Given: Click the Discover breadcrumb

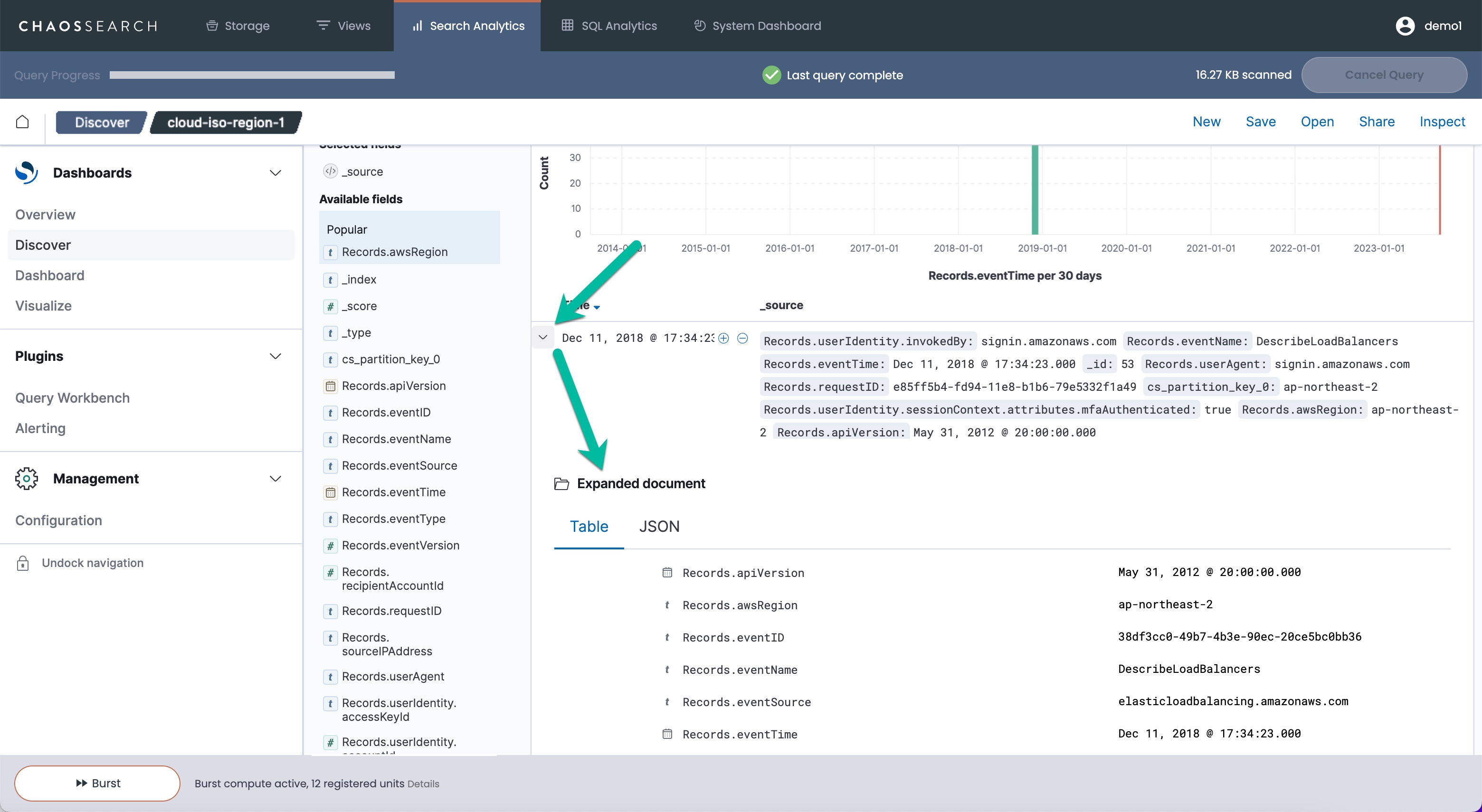Looking at the screenshot, I should 102,123.
